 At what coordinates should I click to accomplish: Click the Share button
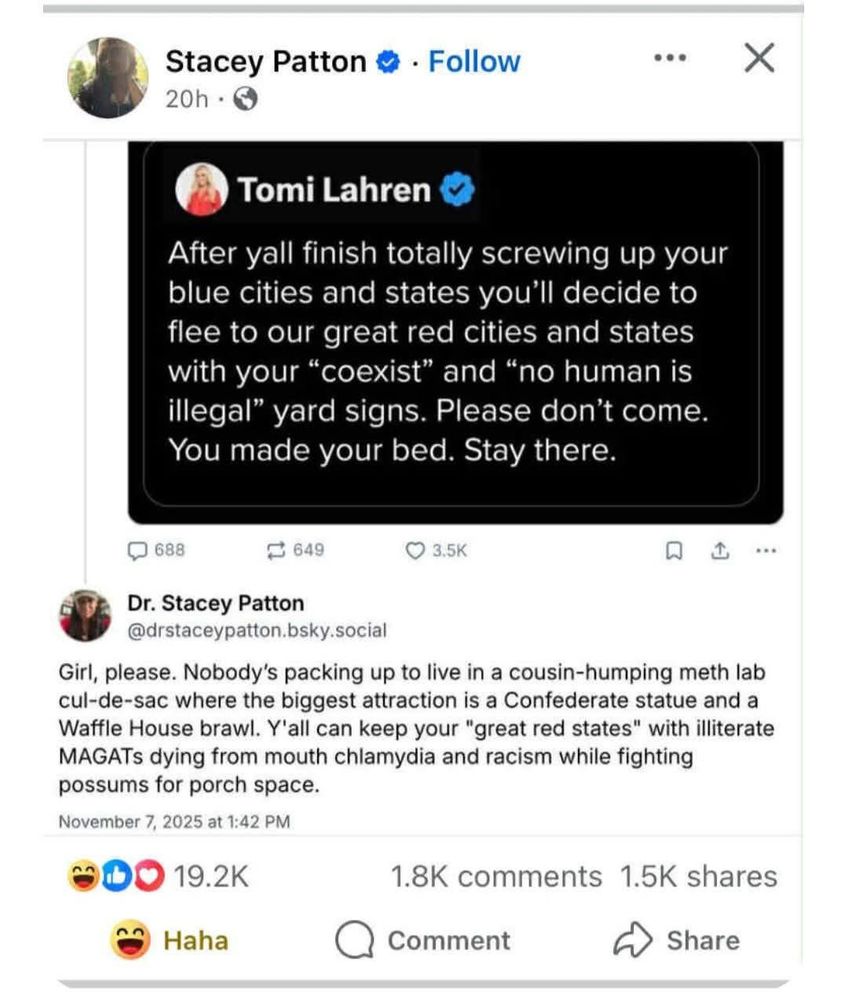[x=676, y=941]
